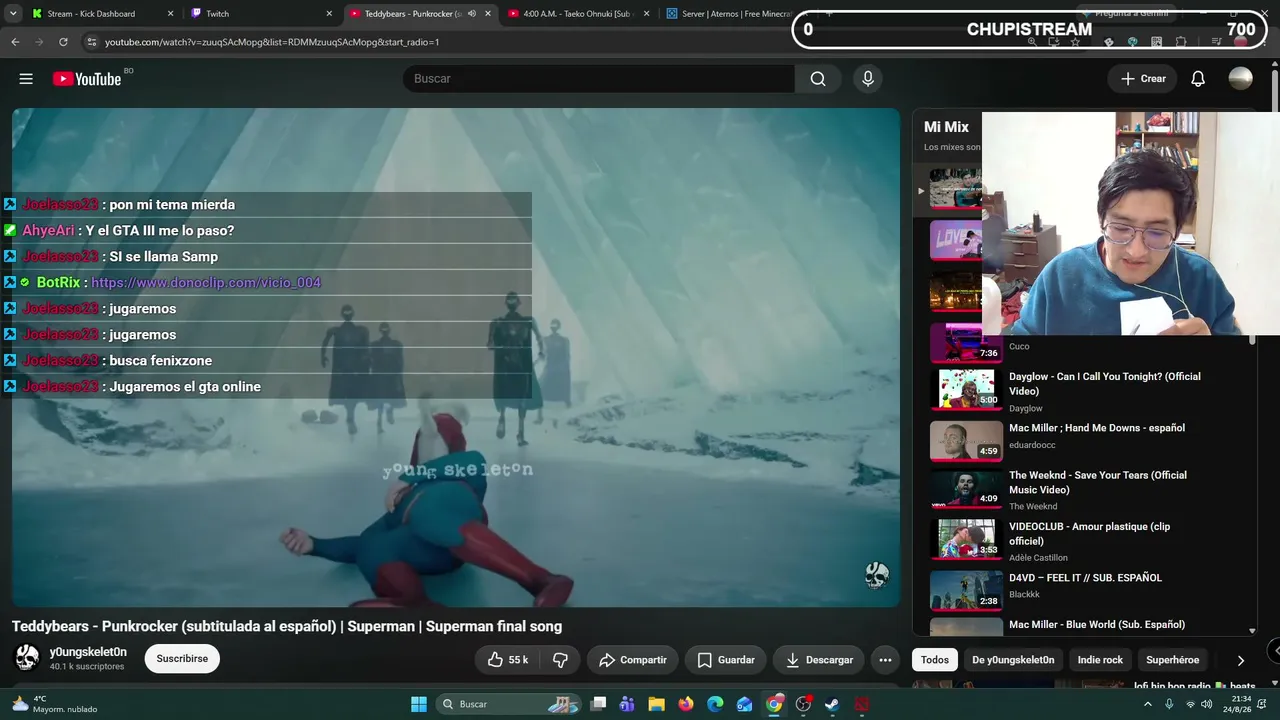The image size is (1280, 720).
Task: Open the weather widget on the taskbar
Action: [x=55, y=704]
